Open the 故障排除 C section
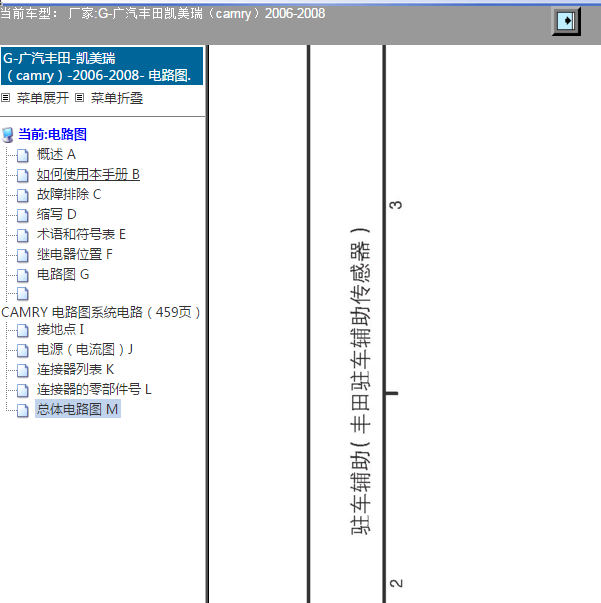 [x=69, y=194]
